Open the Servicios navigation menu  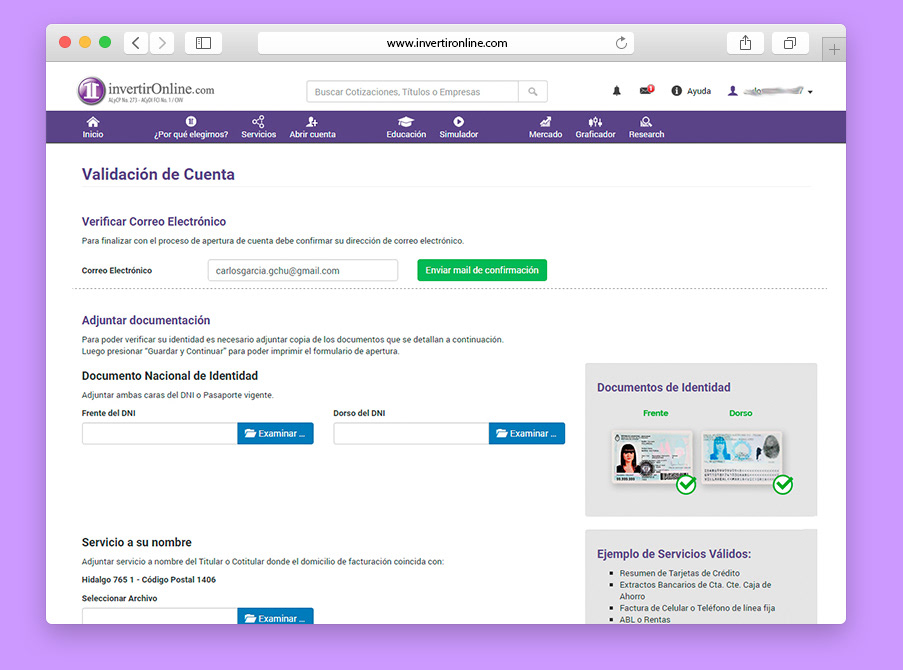click(258, 127)
